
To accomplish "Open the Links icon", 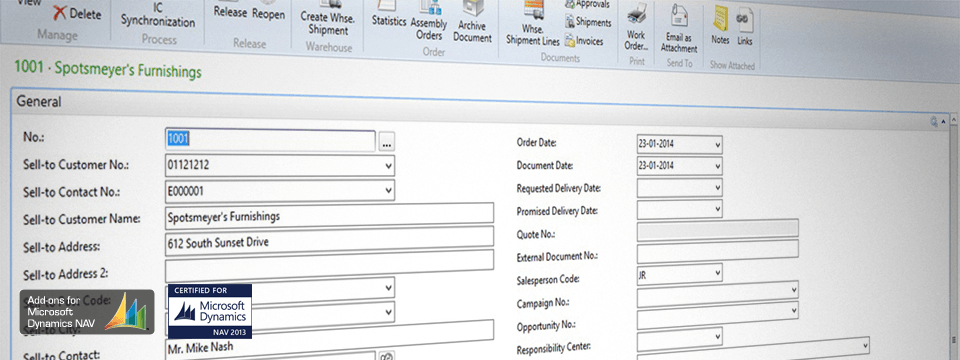I will [x=744, y=27].
